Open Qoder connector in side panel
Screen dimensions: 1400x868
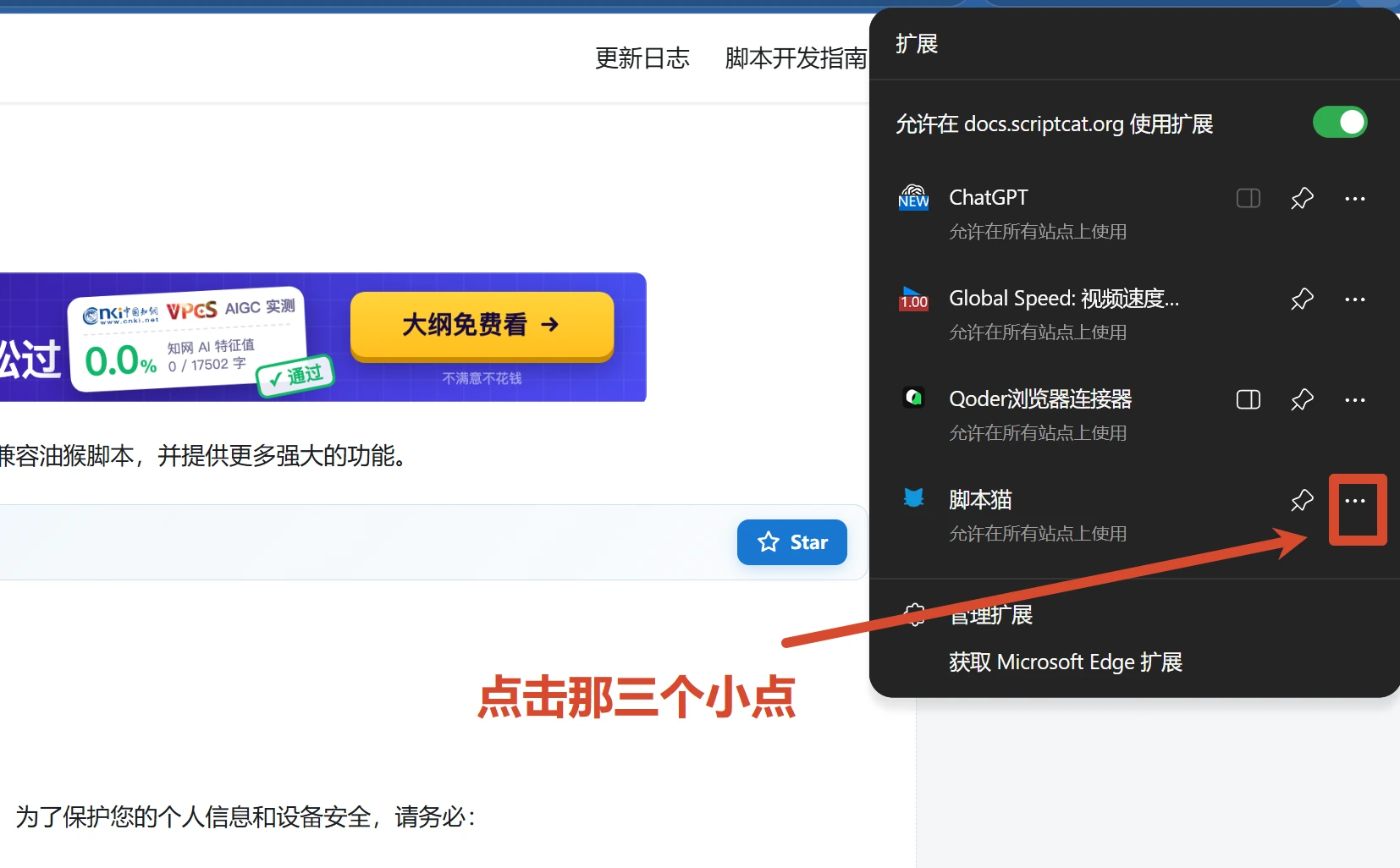(1248, 400)
